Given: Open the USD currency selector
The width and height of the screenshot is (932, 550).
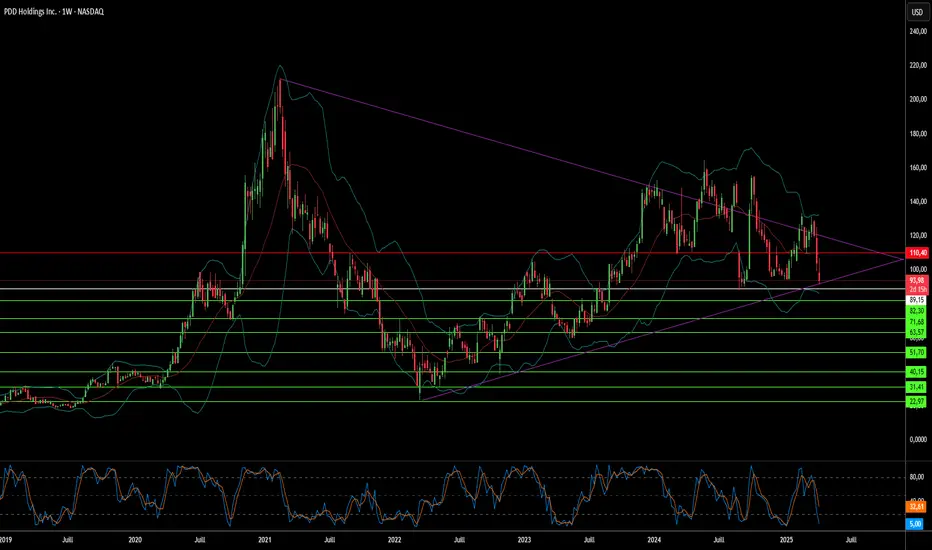Looking at the screenshot, I should tap(915, 12).
